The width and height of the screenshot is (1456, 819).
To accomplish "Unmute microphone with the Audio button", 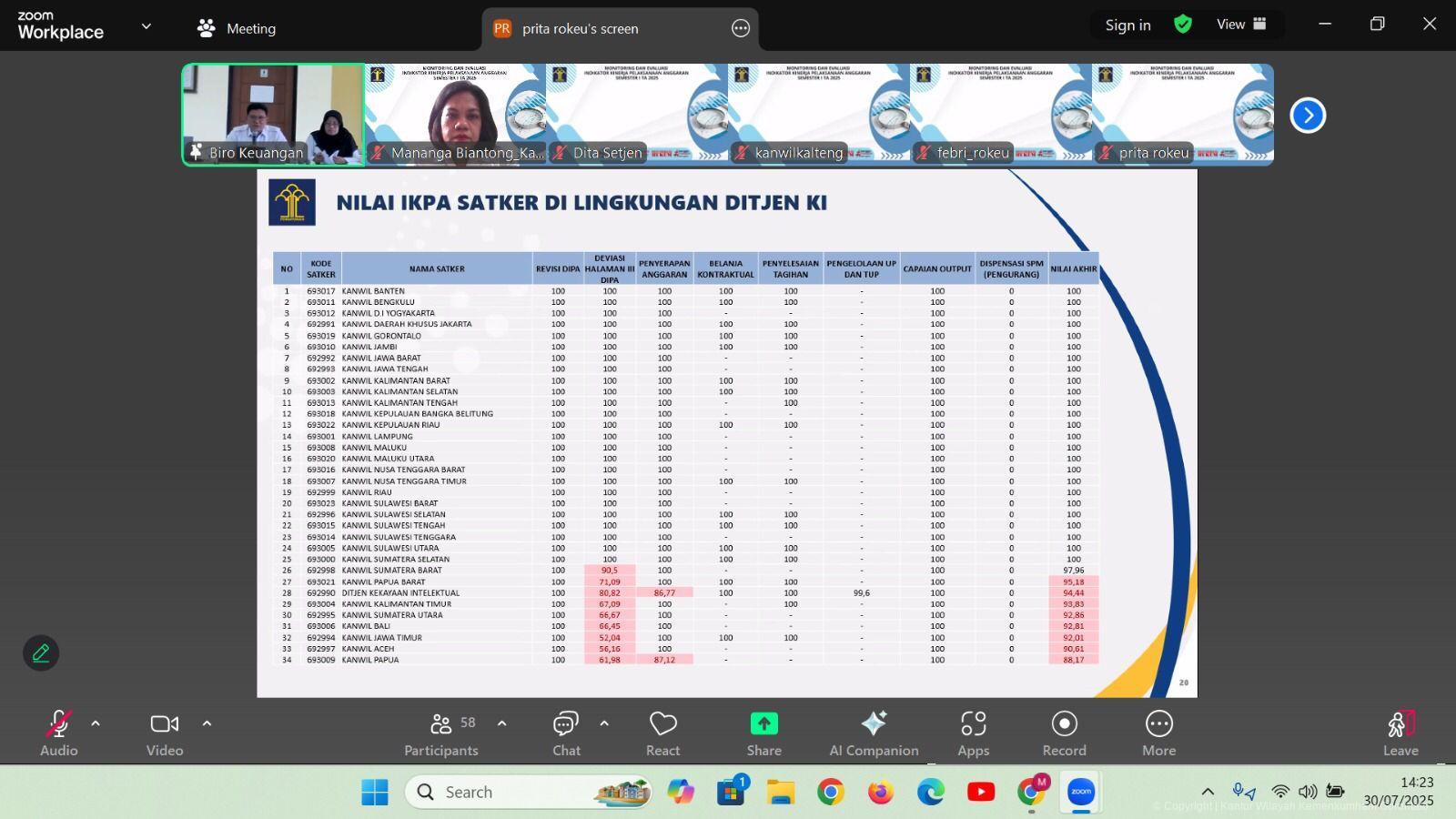I will click(58, 732).
